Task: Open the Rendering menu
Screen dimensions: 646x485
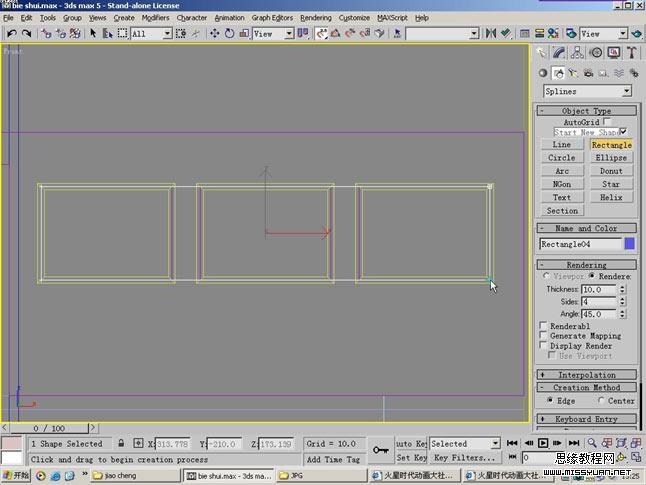Action: point(316,18)
